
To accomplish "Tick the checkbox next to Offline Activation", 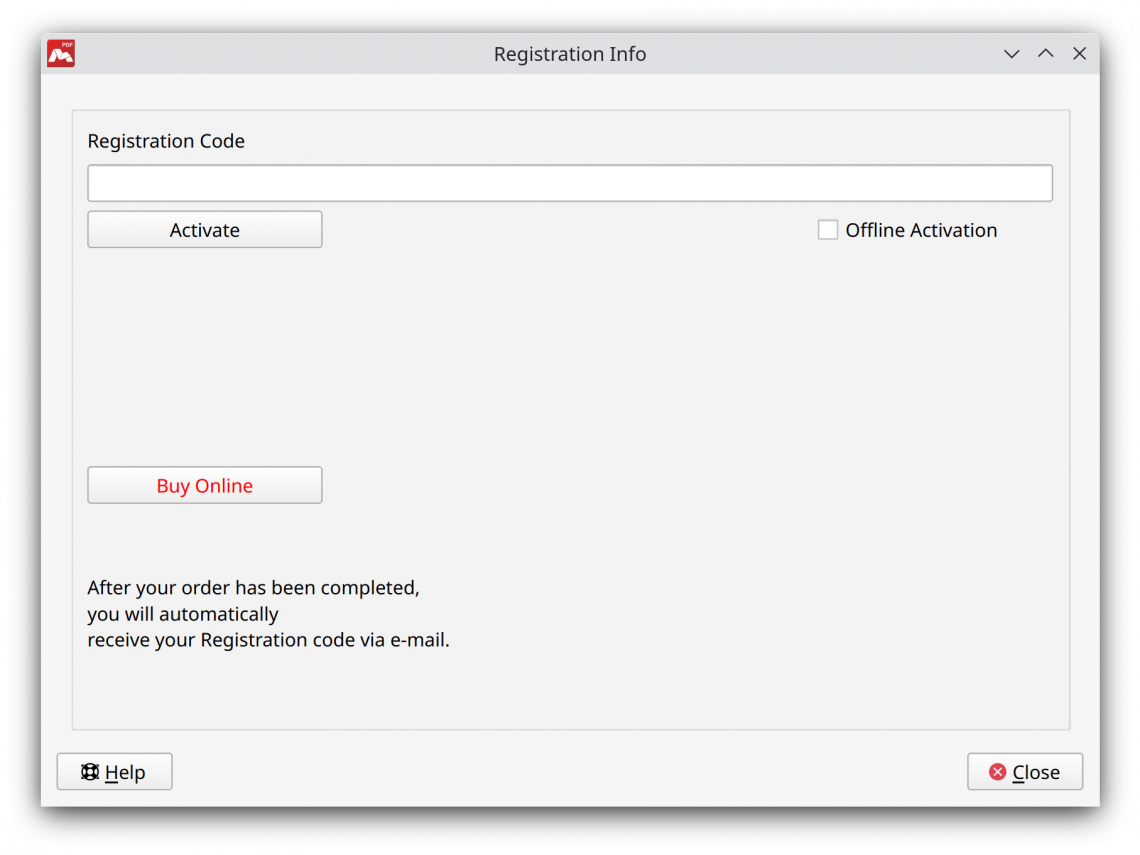I will [828, 229].
